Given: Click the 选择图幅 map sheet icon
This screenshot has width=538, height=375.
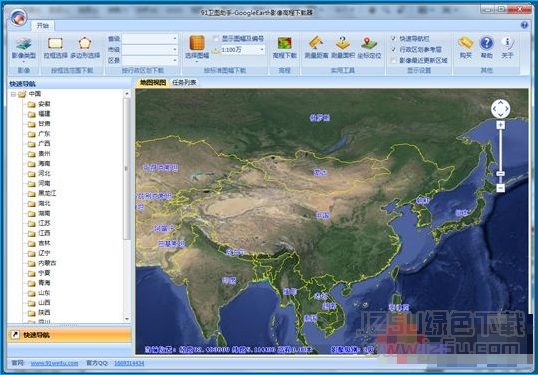Looking at the screenshot, I should click(197, 43).
